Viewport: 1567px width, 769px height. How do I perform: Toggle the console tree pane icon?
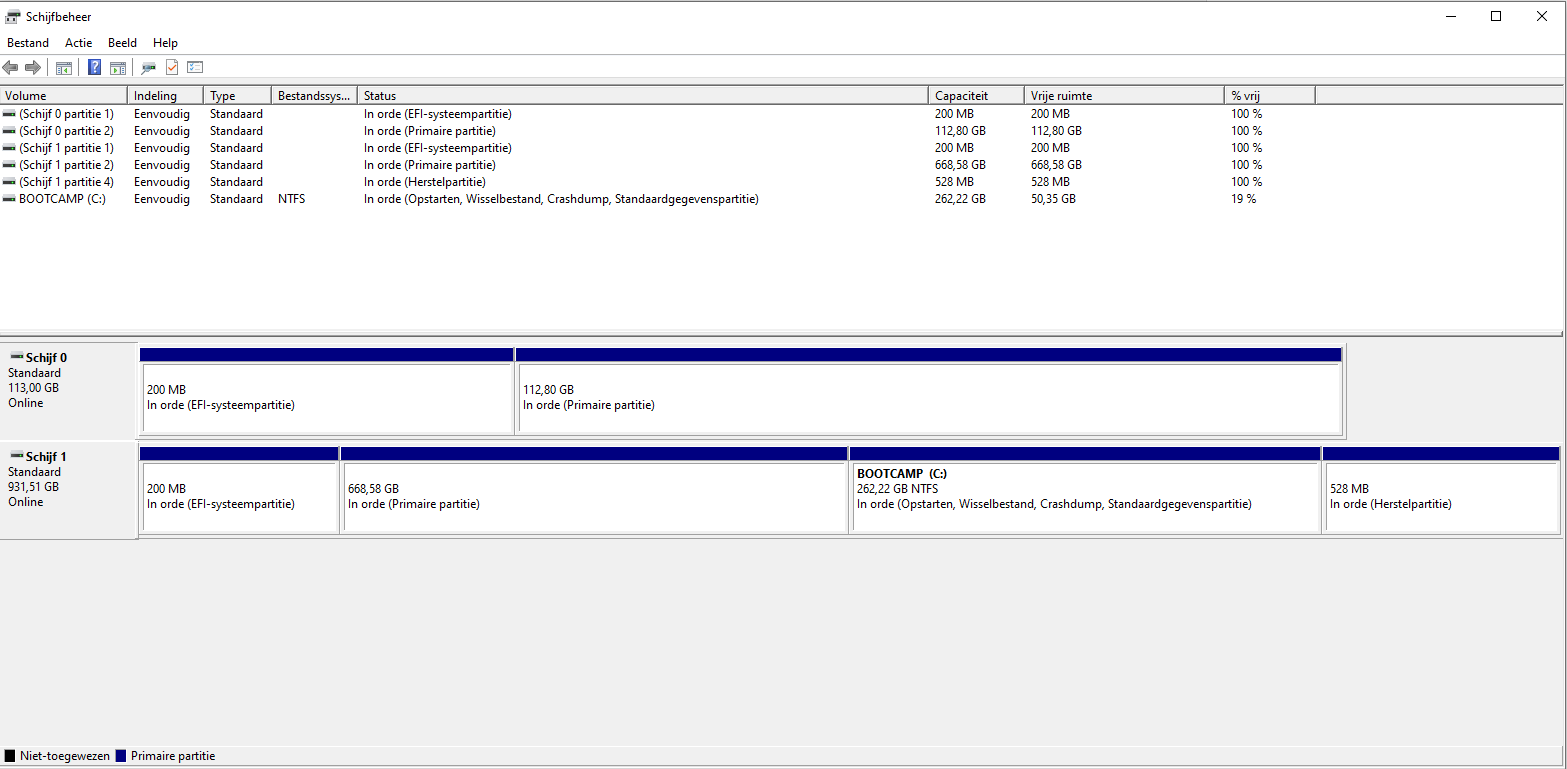tap(64, 68)
